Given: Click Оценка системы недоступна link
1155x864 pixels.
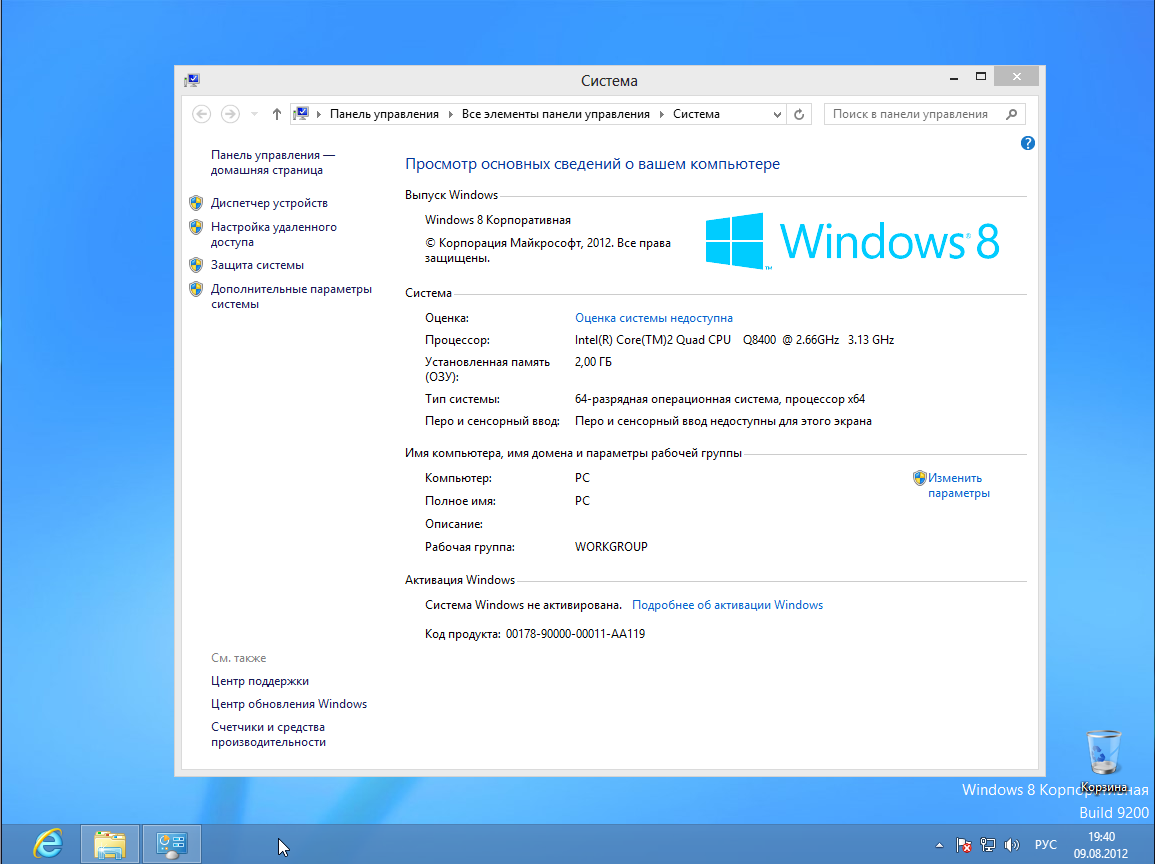Looking at the screenshot, I should (653, 317).
